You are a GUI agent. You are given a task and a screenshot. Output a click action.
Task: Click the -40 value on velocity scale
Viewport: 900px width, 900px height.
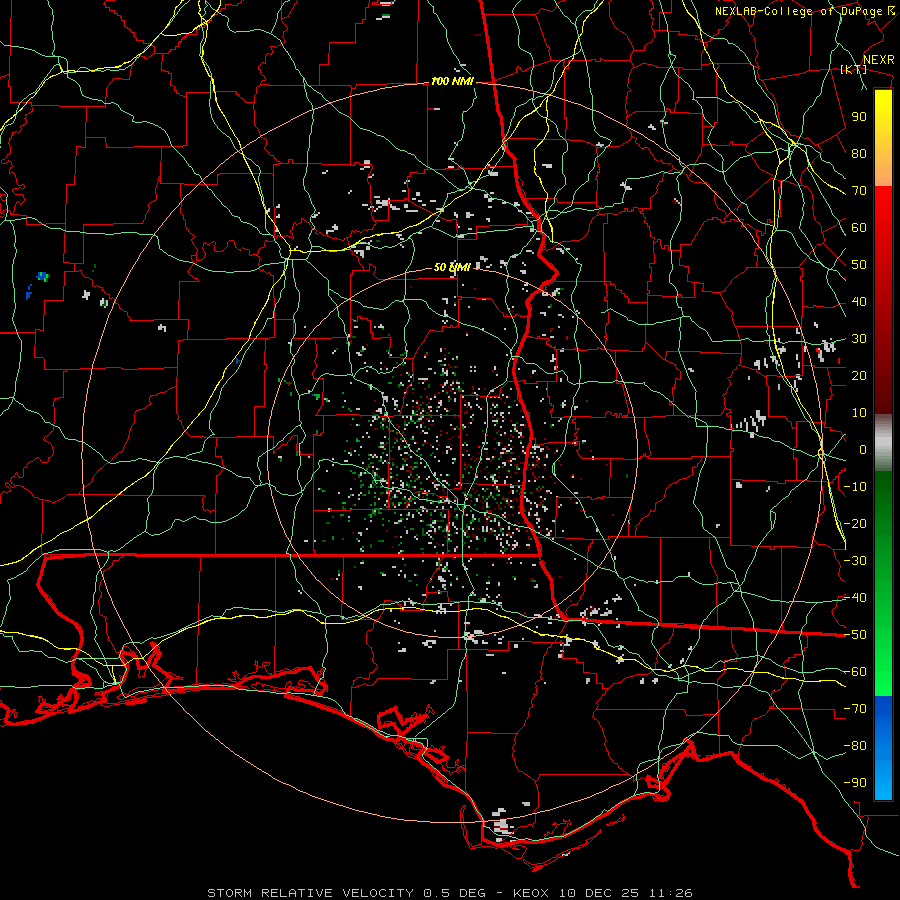pos(855,598)
